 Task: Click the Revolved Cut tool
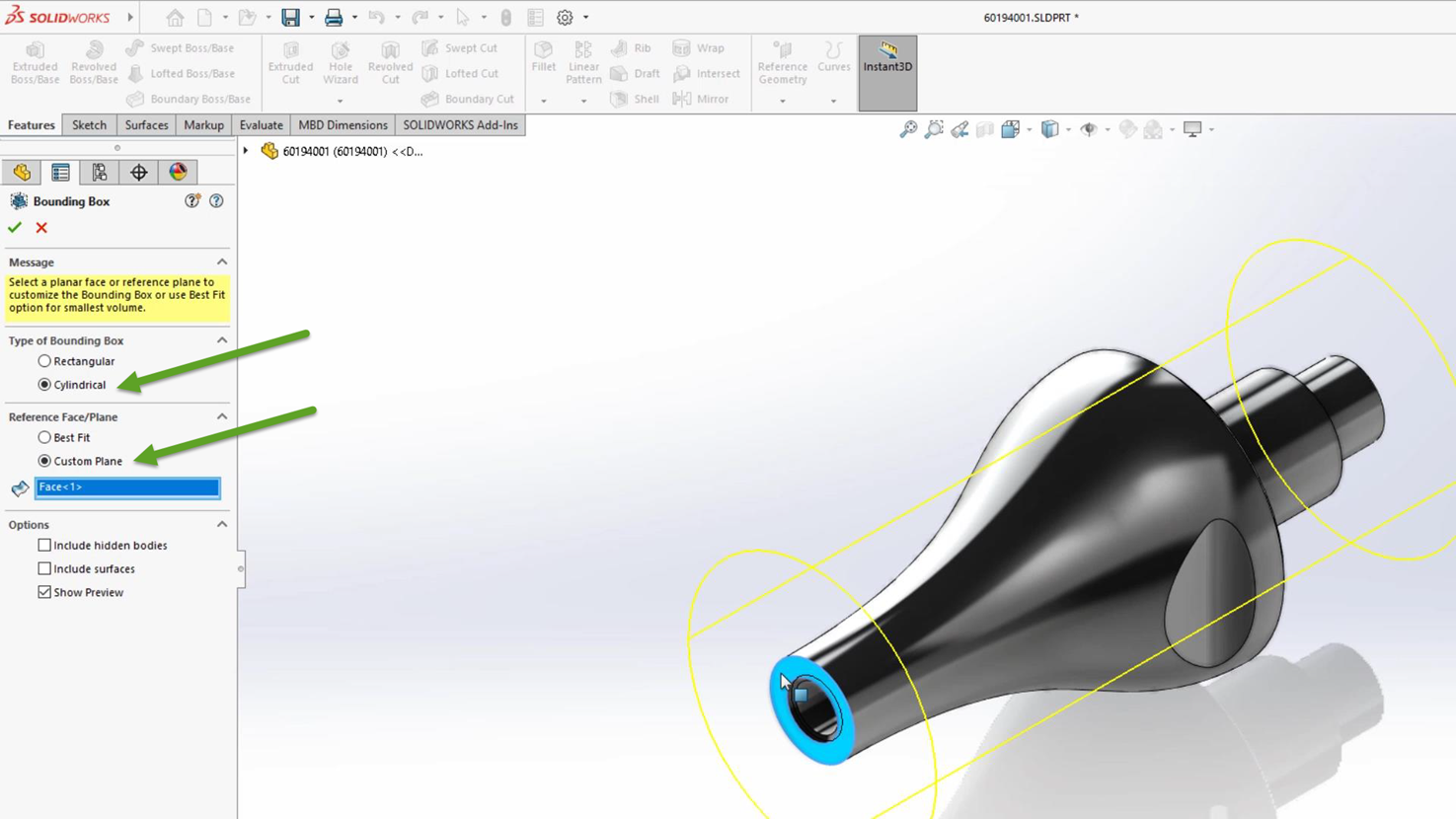point(390,63)
